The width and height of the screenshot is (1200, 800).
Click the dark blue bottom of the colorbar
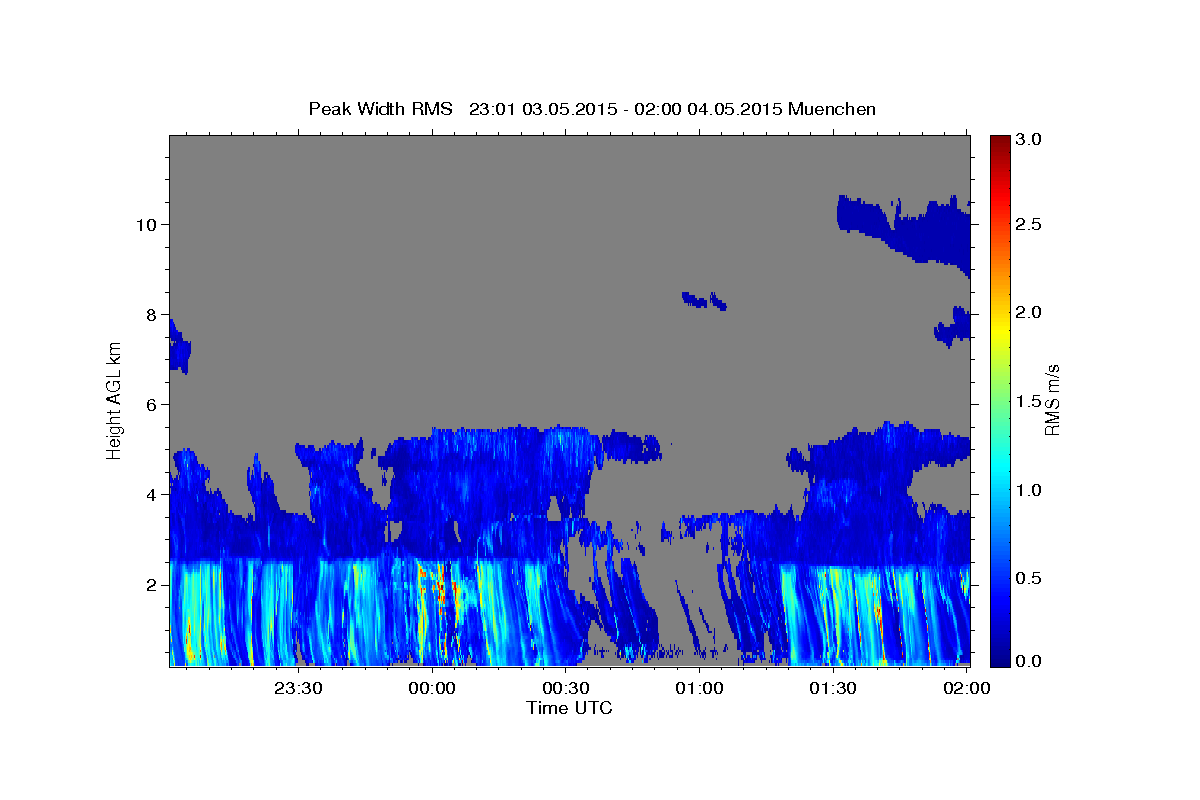point(999,657)
